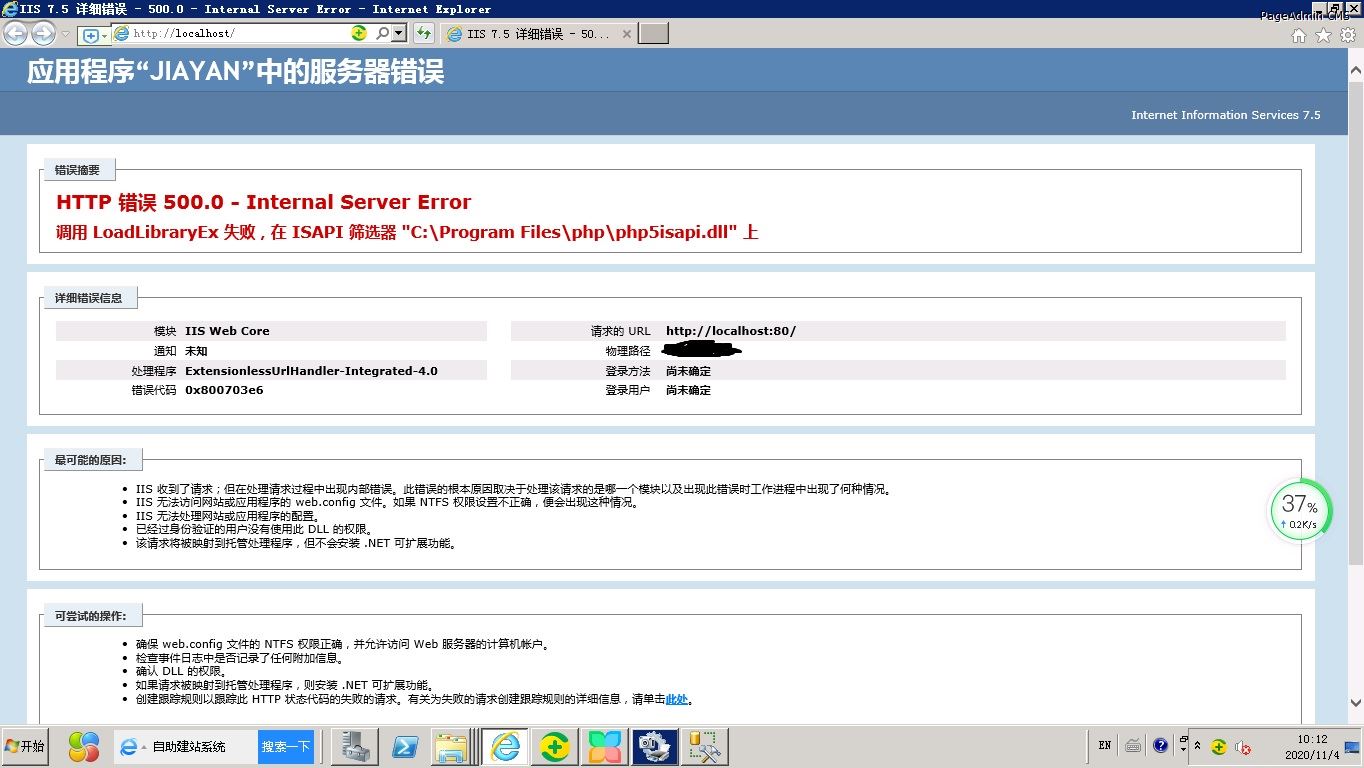Click the php5isapi.dll LoadLibraryEx error line
This screenshot has height=768, width=1364.
(407, 233)
